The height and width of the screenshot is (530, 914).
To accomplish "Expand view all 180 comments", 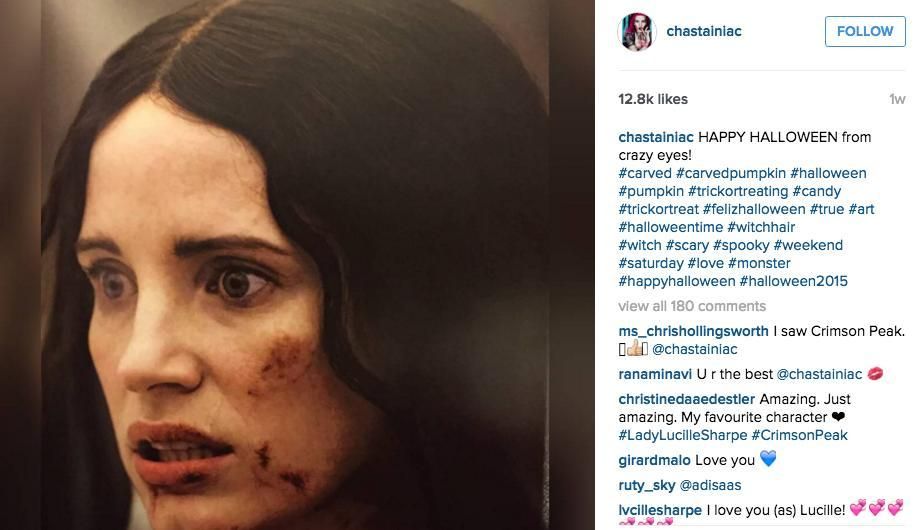I will pos(692,306).
